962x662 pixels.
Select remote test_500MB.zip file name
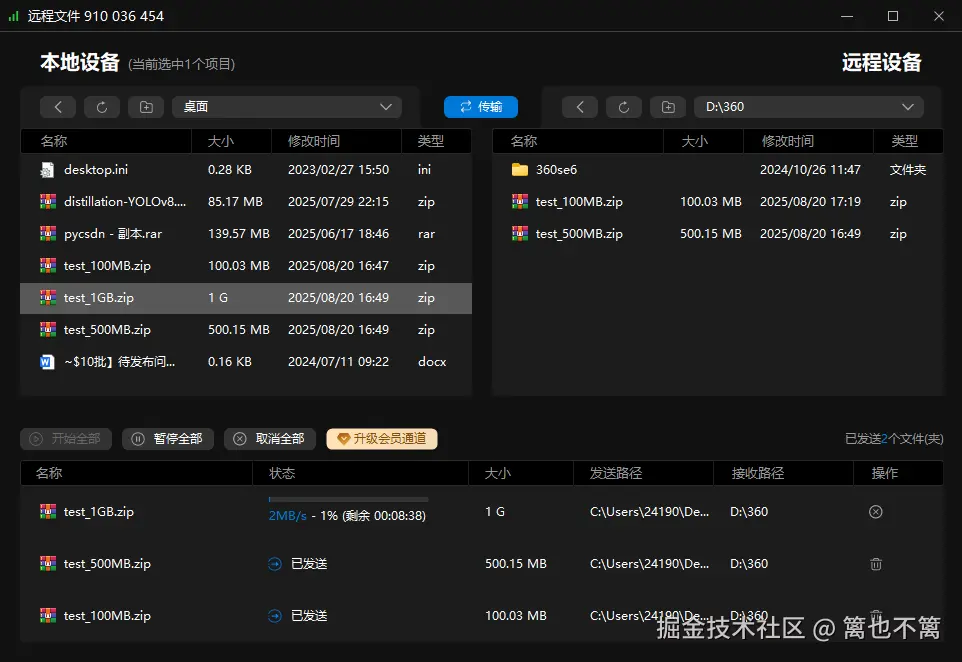[x=579, y=234]
